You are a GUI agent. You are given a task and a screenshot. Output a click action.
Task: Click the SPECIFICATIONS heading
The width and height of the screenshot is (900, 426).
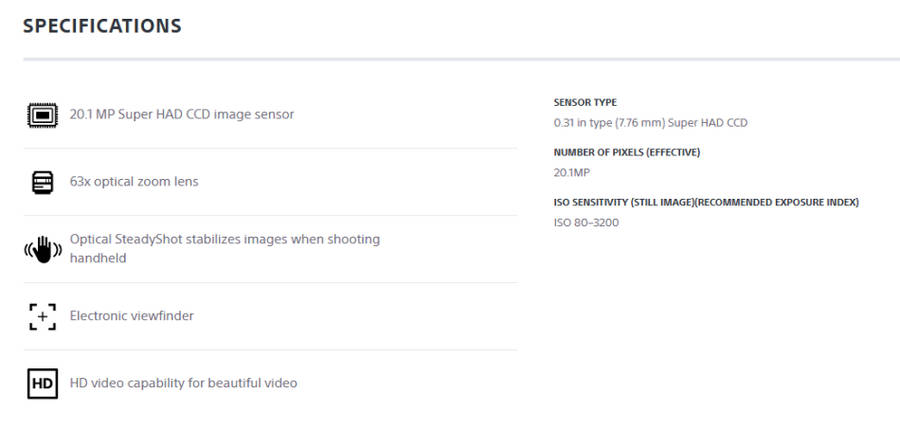(102, 26)
